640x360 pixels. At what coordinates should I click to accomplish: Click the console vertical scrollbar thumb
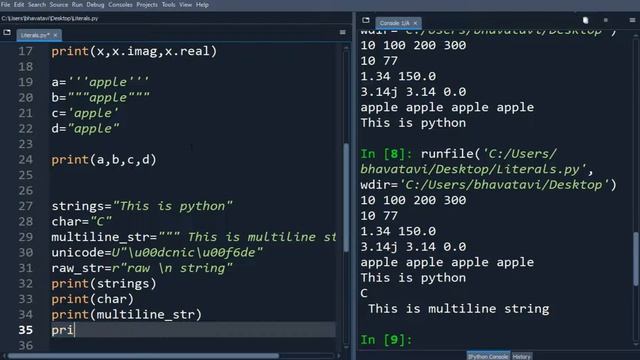click(x=636, y=259)
